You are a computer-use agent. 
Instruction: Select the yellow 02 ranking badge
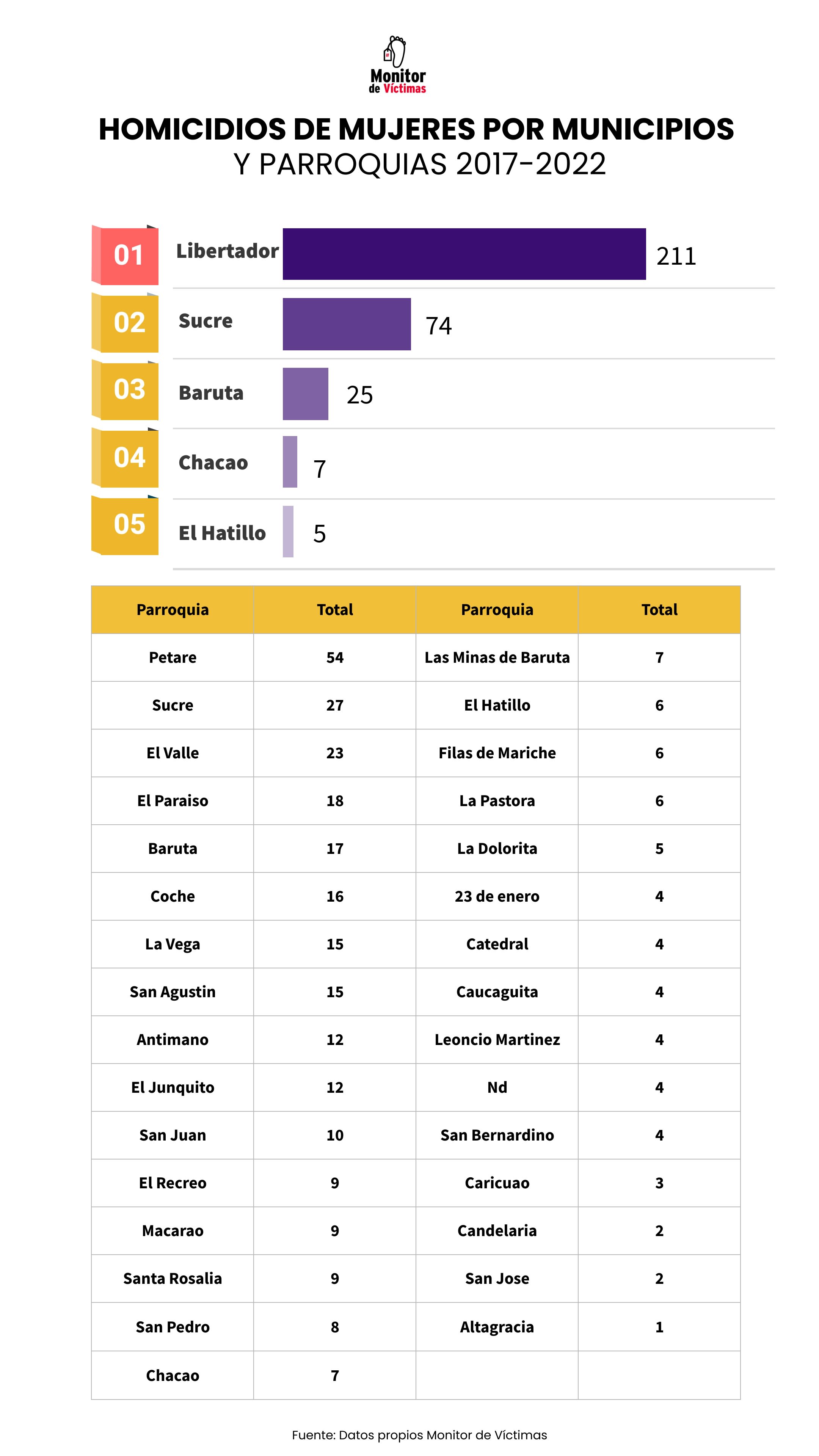[x=126, y=323]
